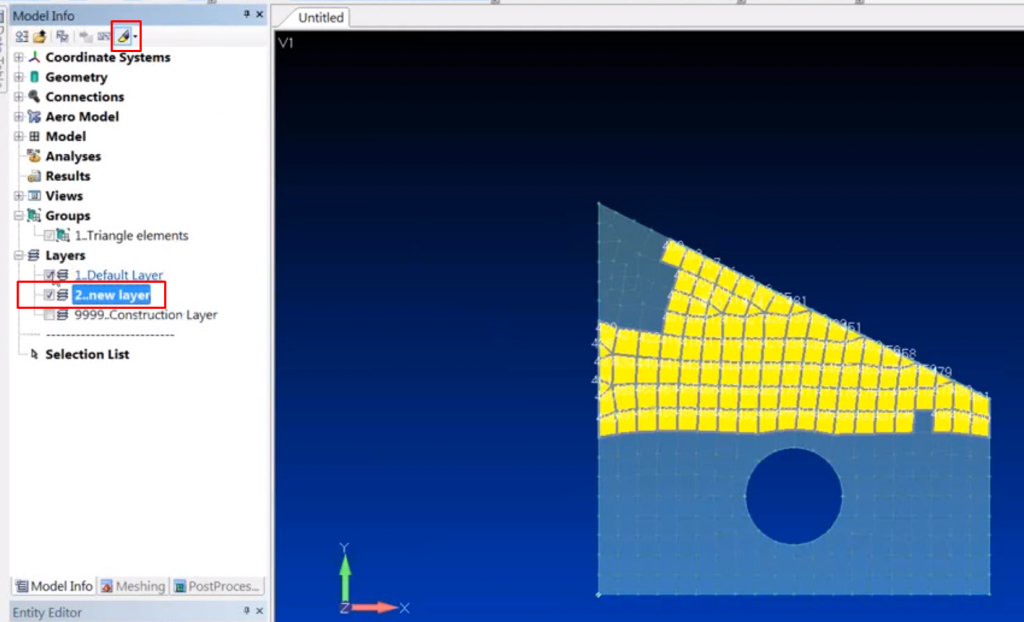Expand the Views node
This screenshot has width=1024, height=622.
click(x=19, y=196)
